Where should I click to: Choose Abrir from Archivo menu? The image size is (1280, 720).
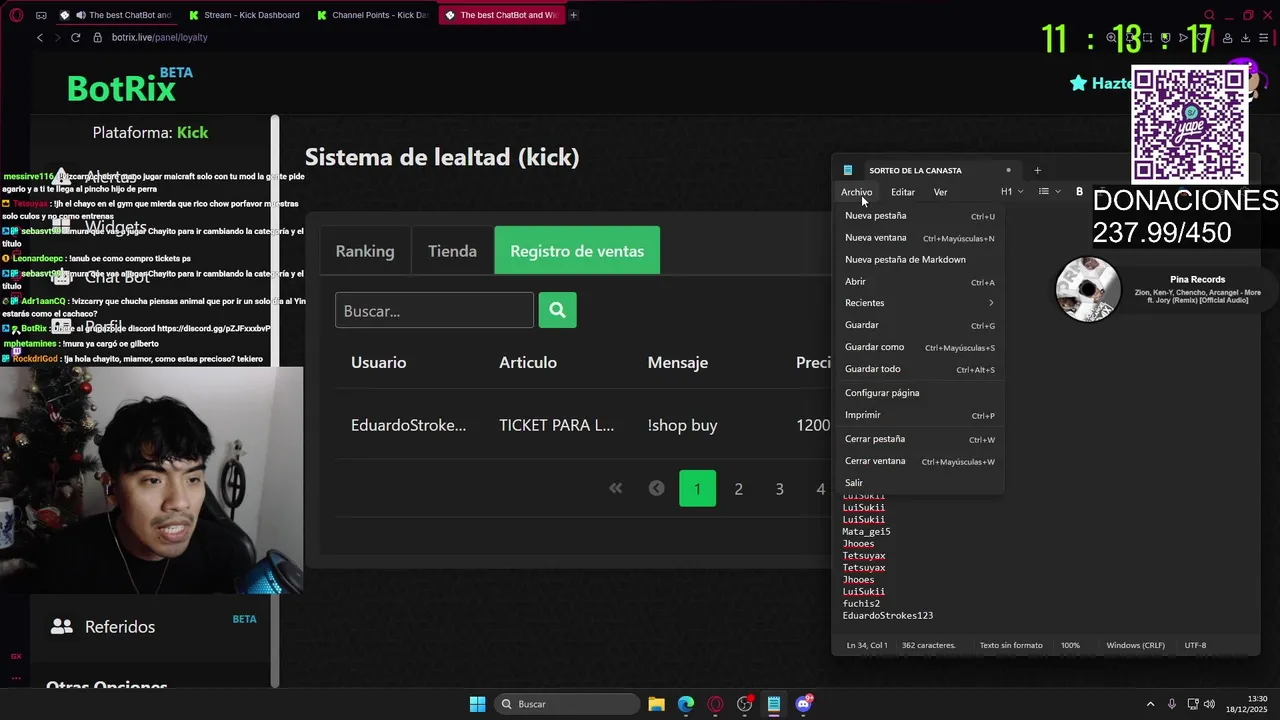919,282
